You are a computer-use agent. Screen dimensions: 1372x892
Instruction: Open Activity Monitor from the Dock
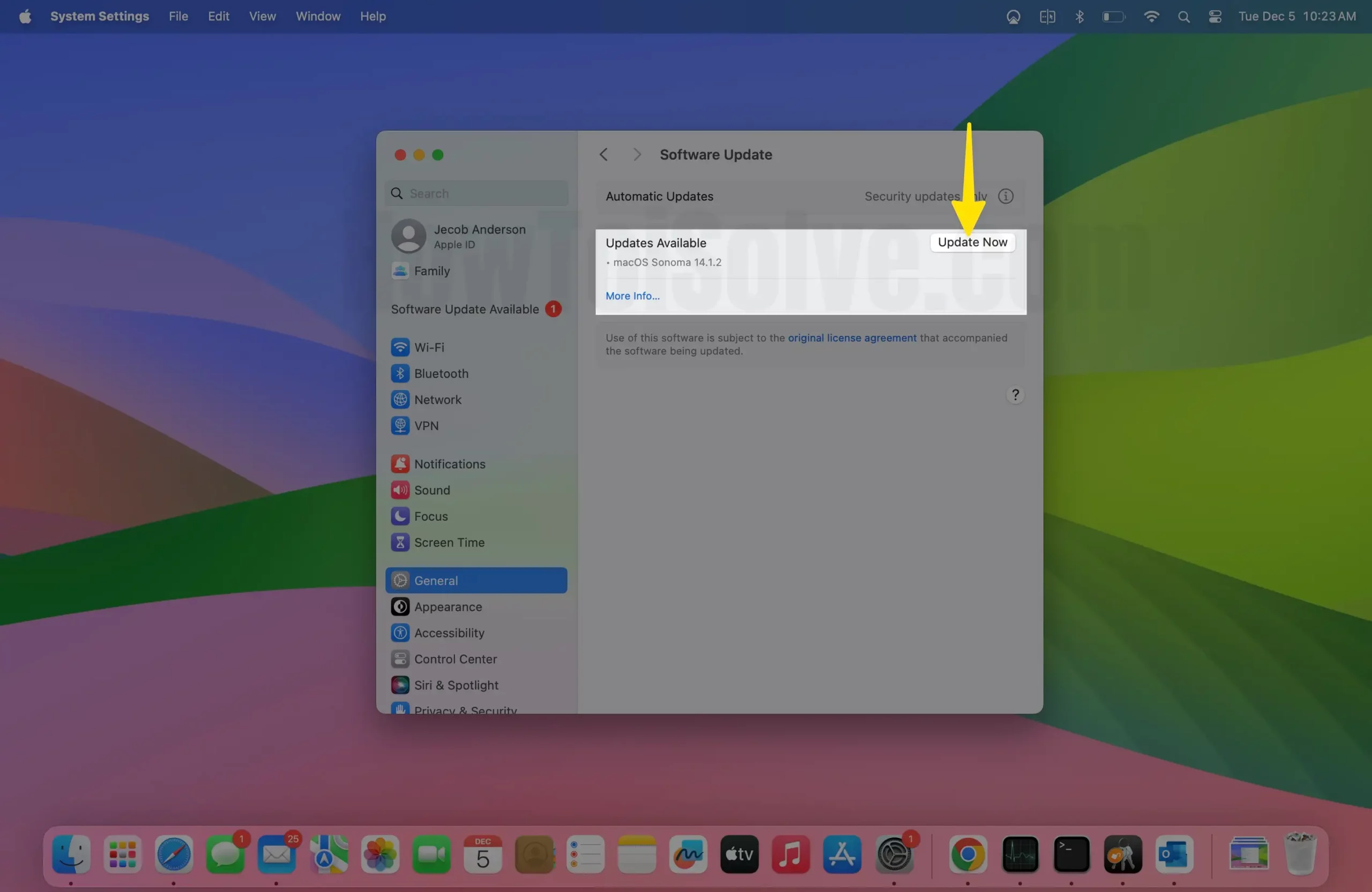(1020, 854)
